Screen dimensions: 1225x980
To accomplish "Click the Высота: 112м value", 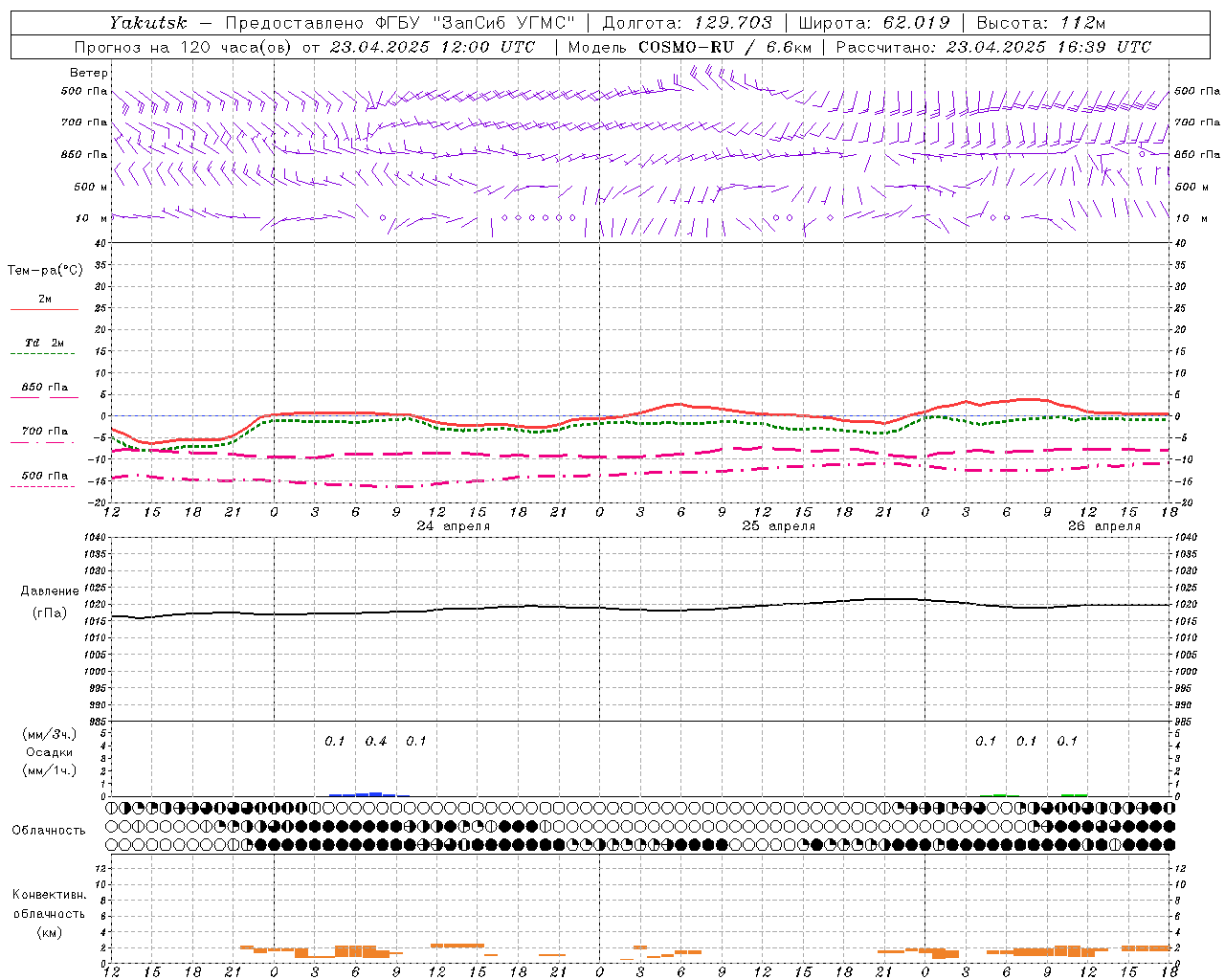I will pyautogui.click(x=1043, y=23).
